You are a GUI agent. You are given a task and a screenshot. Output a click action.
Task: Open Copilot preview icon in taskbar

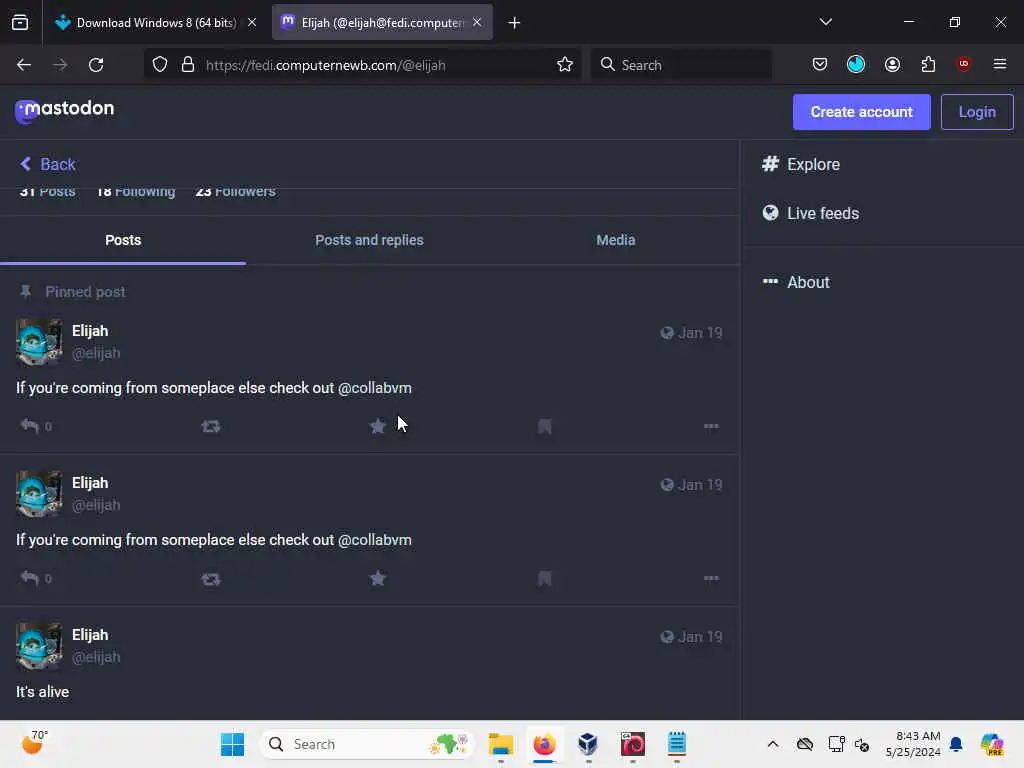click(x=991, y=744)
